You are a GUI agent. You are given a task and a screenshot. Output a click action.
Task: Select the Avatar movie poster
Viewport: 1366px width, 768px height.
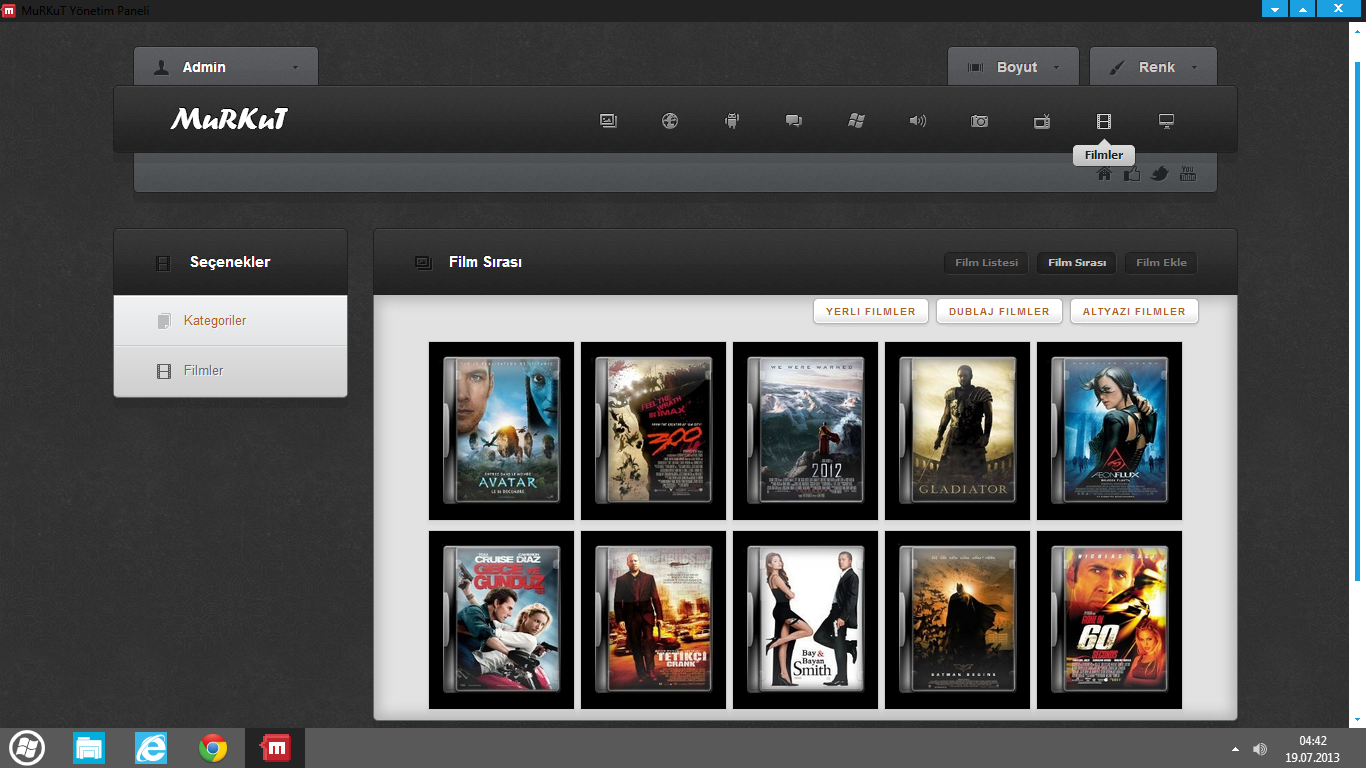click(x=501, y=431)
